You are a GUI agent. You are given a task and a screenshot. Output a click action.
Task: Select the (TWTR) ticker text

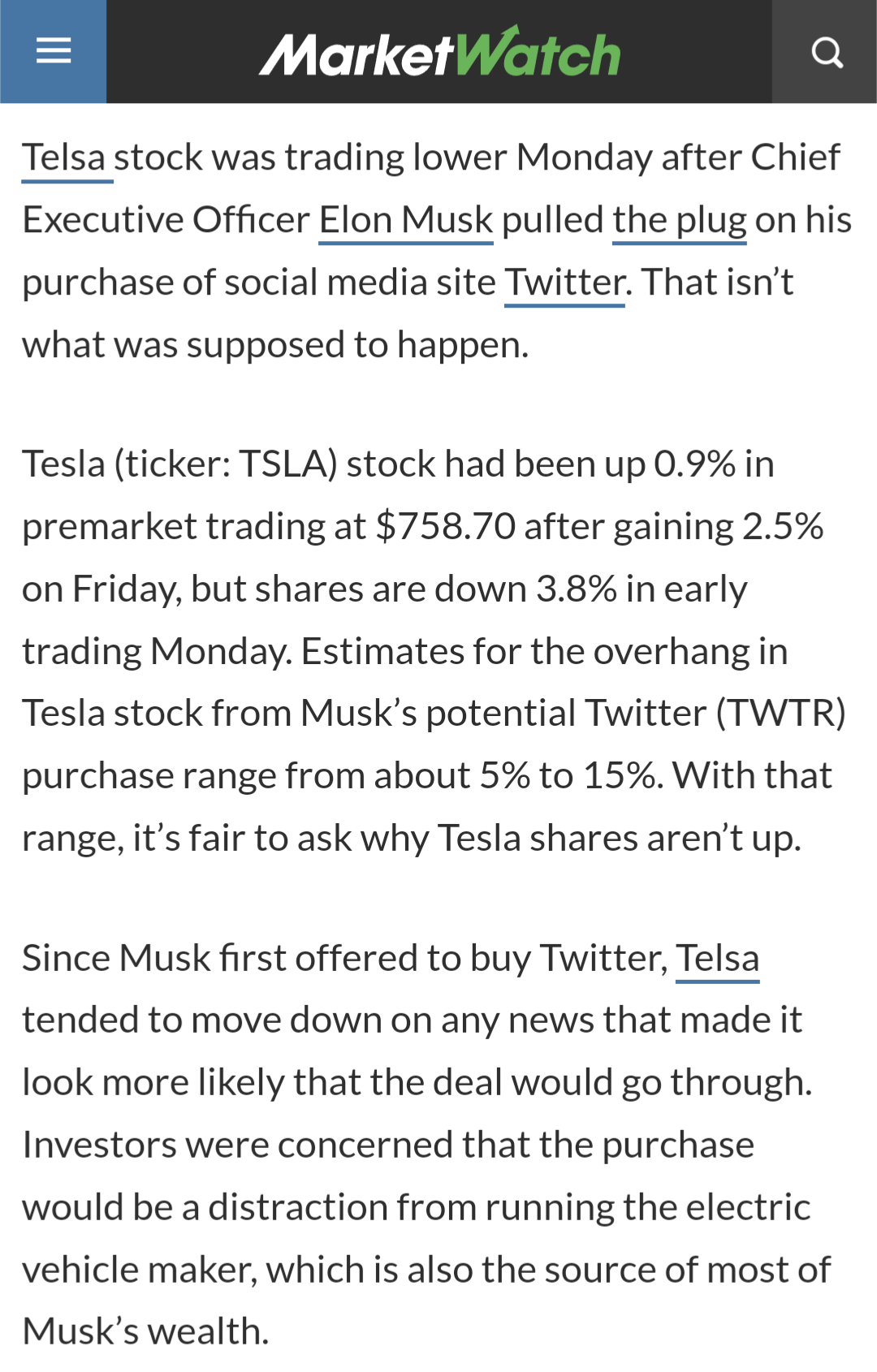[780, 714]
